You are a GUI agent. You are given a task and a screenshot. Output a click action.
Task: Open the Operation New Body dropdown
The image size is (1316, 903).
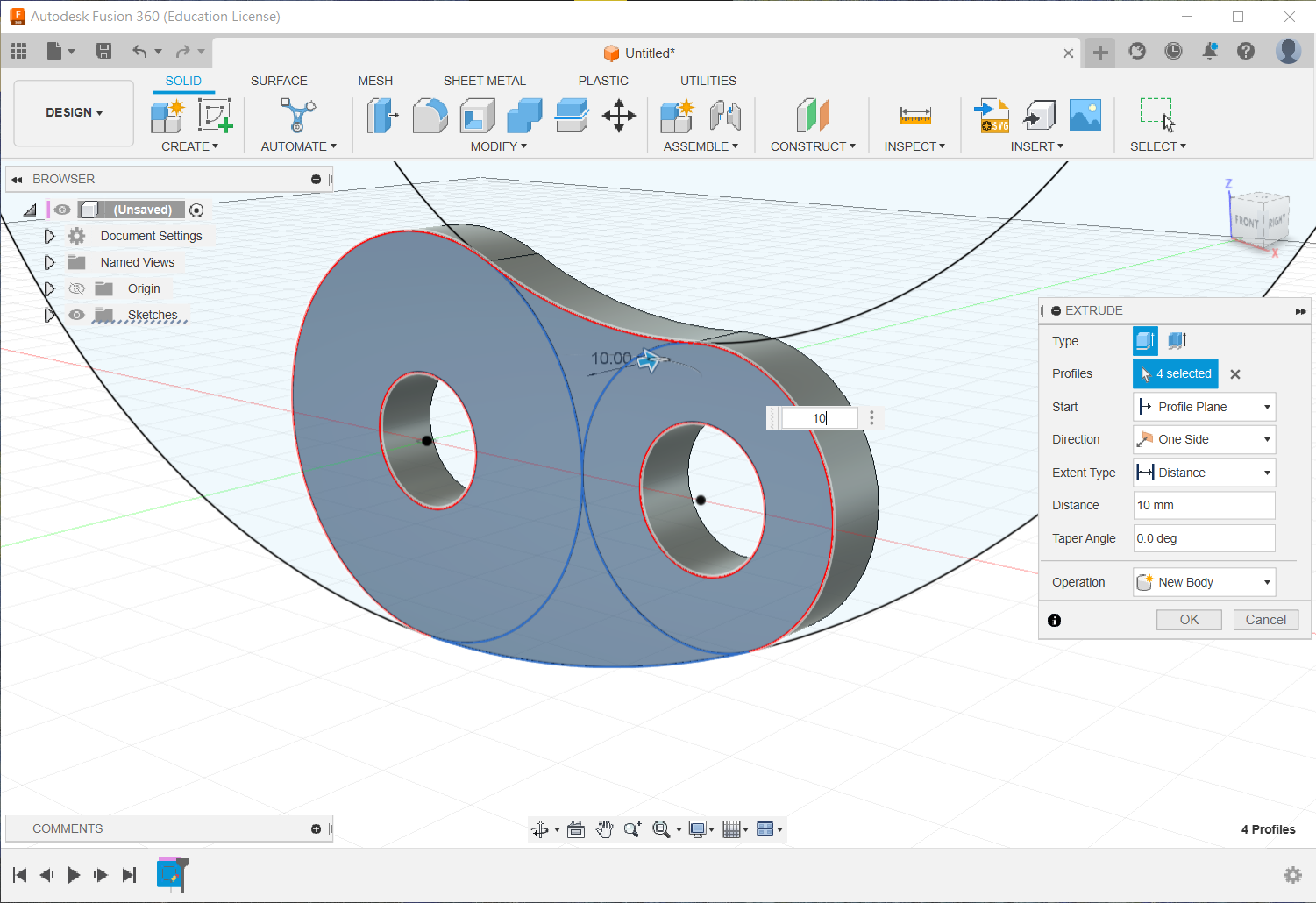coord(1204,582)
